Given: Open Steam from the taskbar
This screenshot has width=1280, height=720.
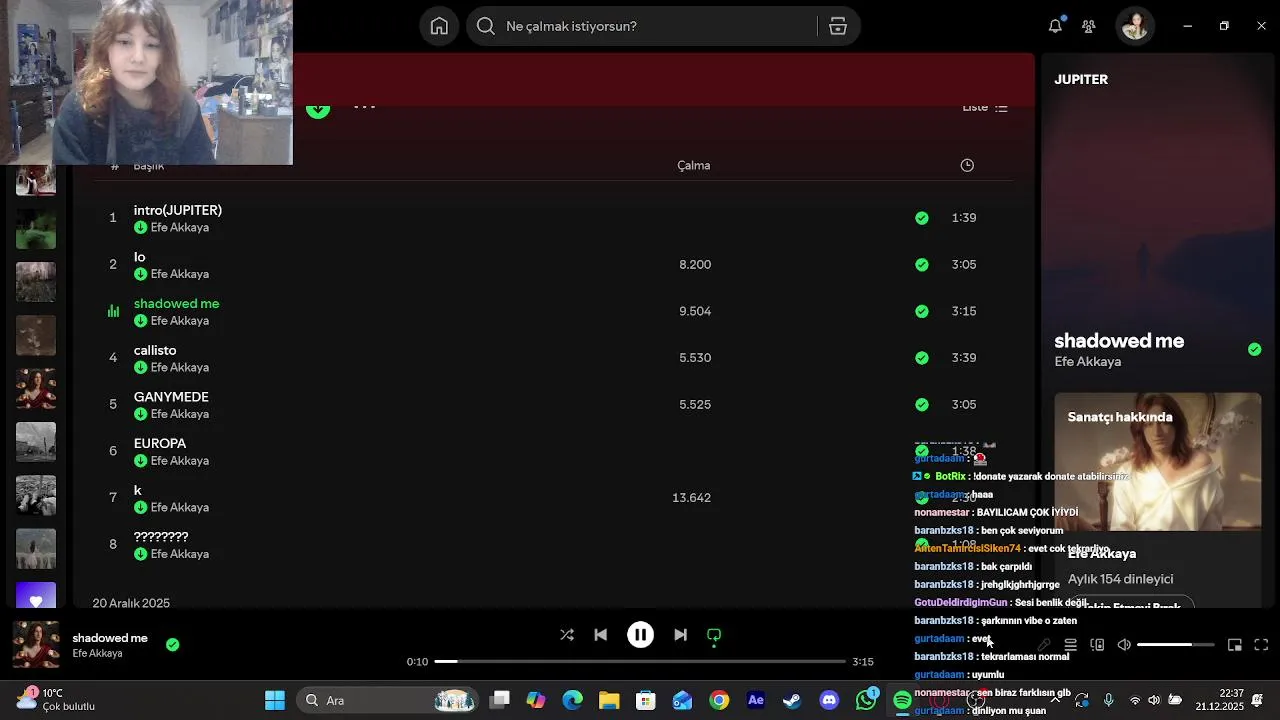Looking at the screenshot, I should coord(792,700).
